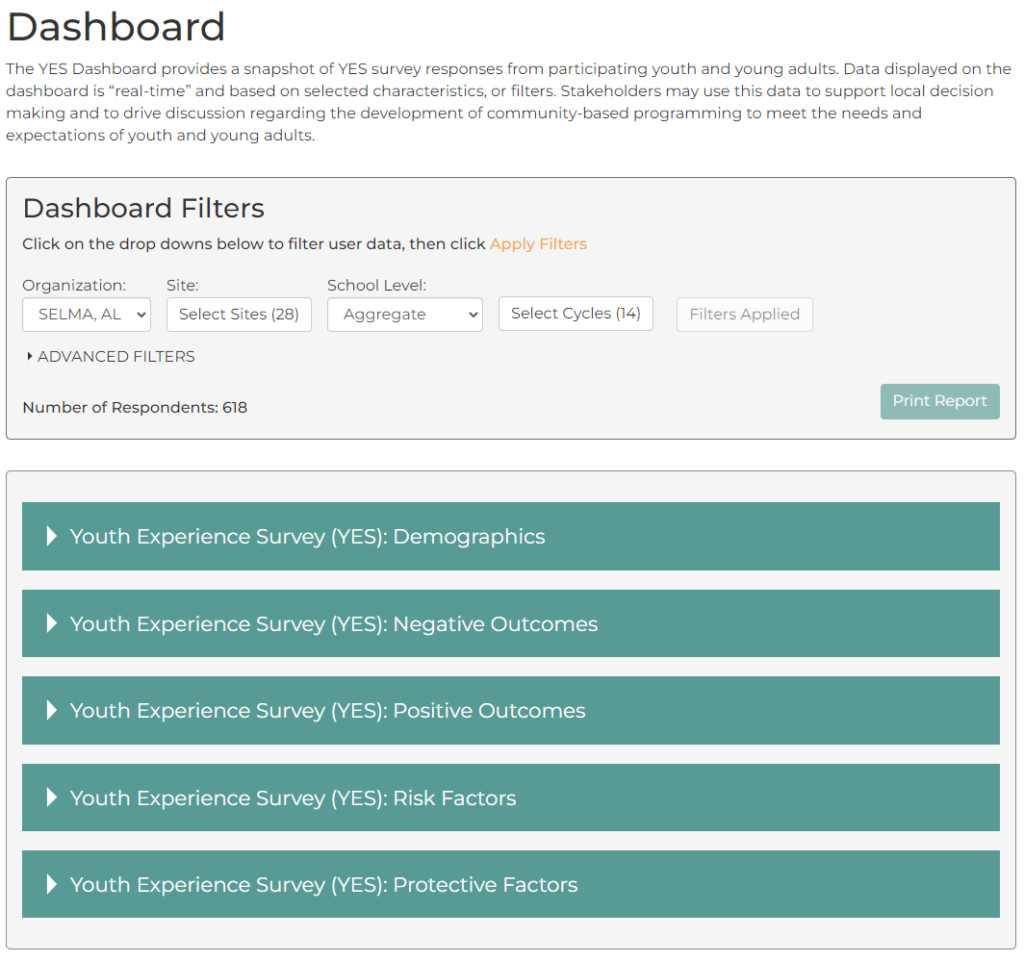The width and height of the screenshot is (1024, 962).
Task: Open the Select Sites (28) dropdown
Action: click(238, 313)
